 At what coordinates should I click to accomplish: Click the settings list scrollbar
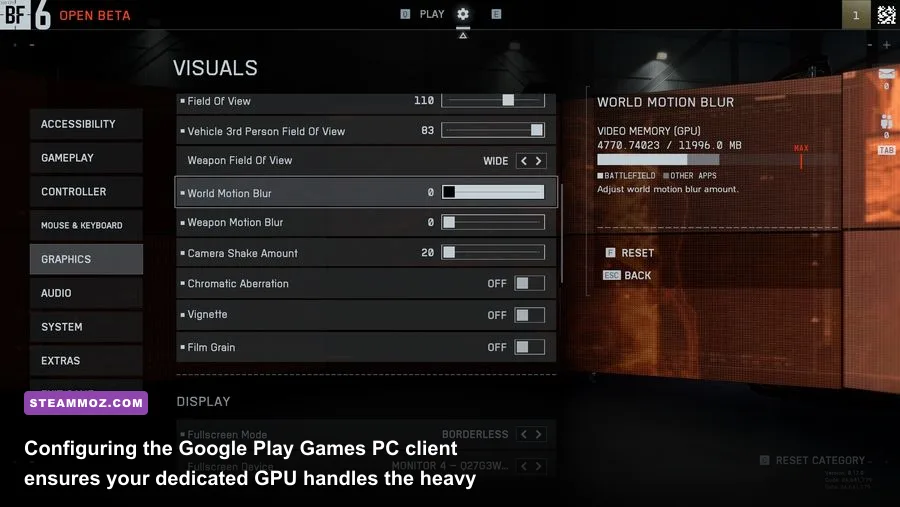point(561,233)
